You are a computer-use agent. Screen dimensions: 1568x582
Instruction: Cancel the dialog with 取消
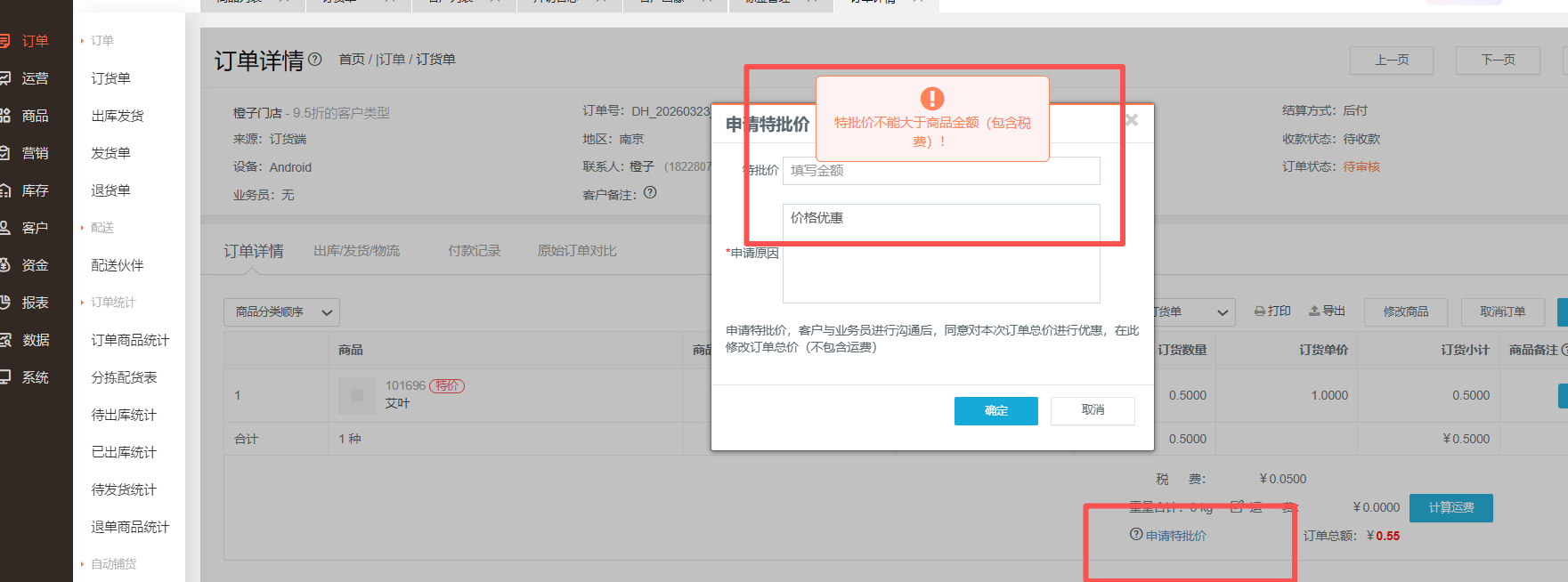[1093, 410]
